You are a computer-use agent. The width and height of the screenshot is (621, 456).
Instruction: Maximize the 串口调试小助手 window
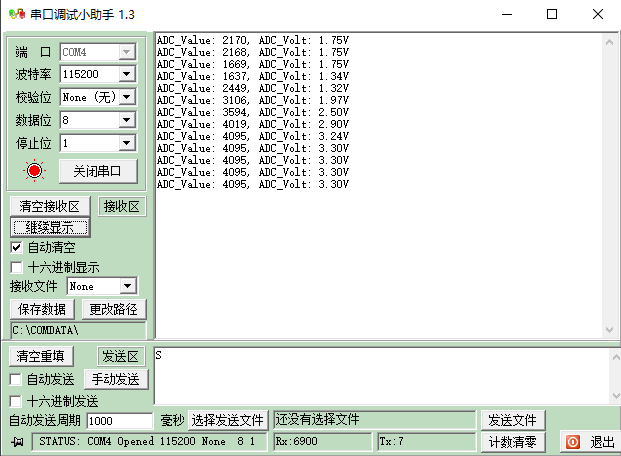tap(552, 15)
